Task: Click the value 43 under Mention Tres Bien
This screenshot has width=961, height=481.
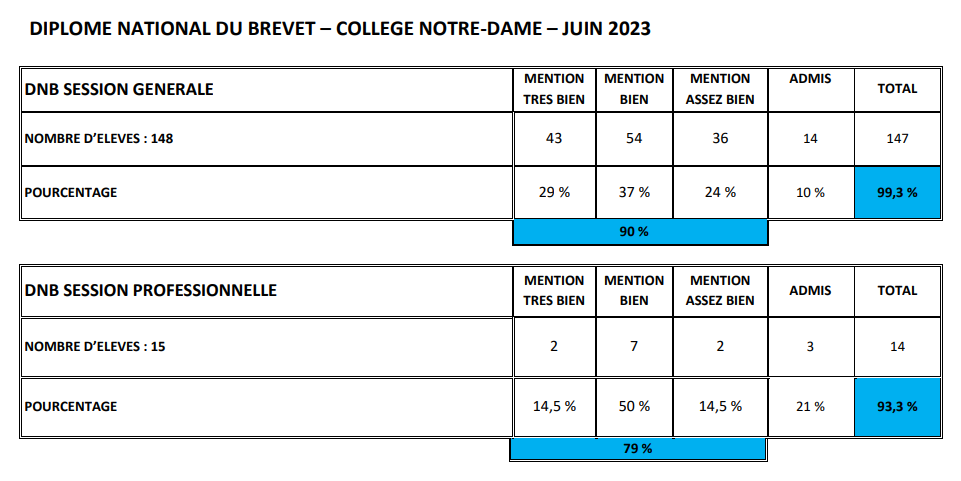Action: point(554,138)
